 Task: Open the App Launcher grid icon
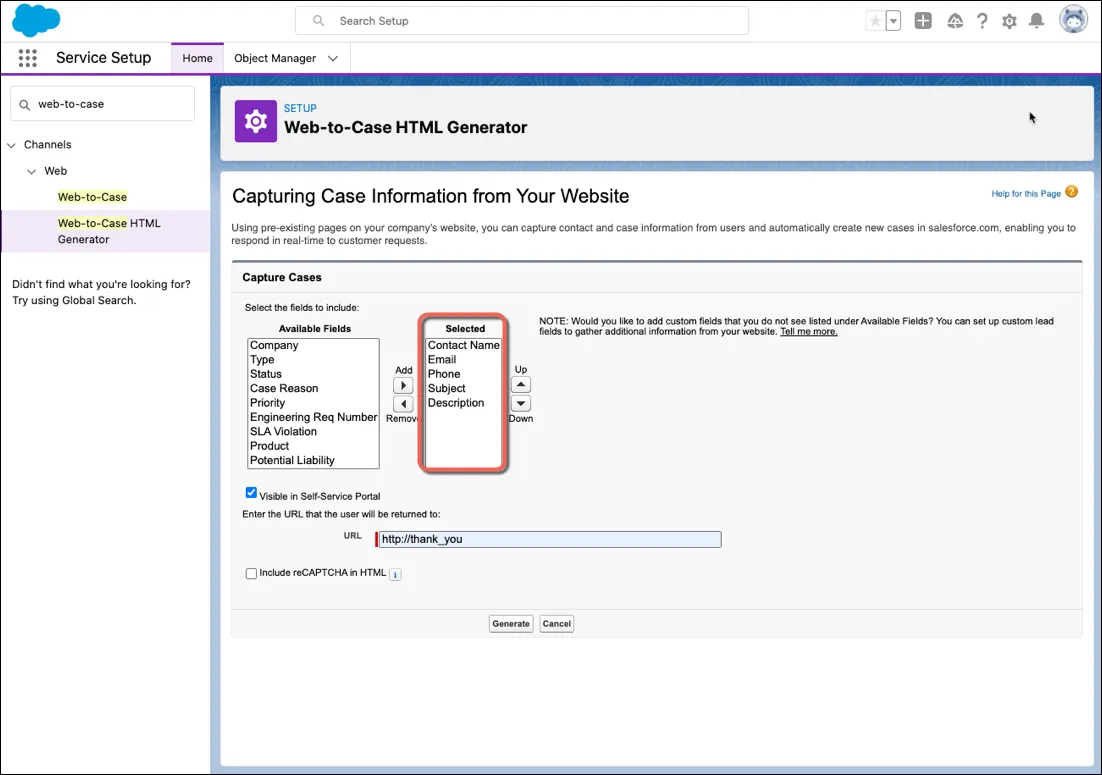[27, 58]
